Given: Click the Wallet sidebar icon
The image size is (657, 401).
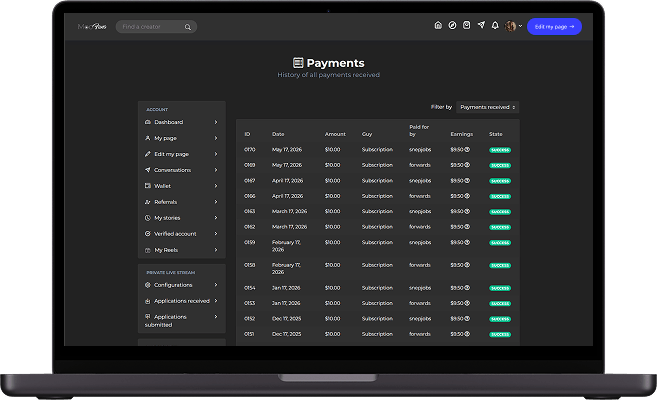Looking at the screenshot, I should point(147,186).
